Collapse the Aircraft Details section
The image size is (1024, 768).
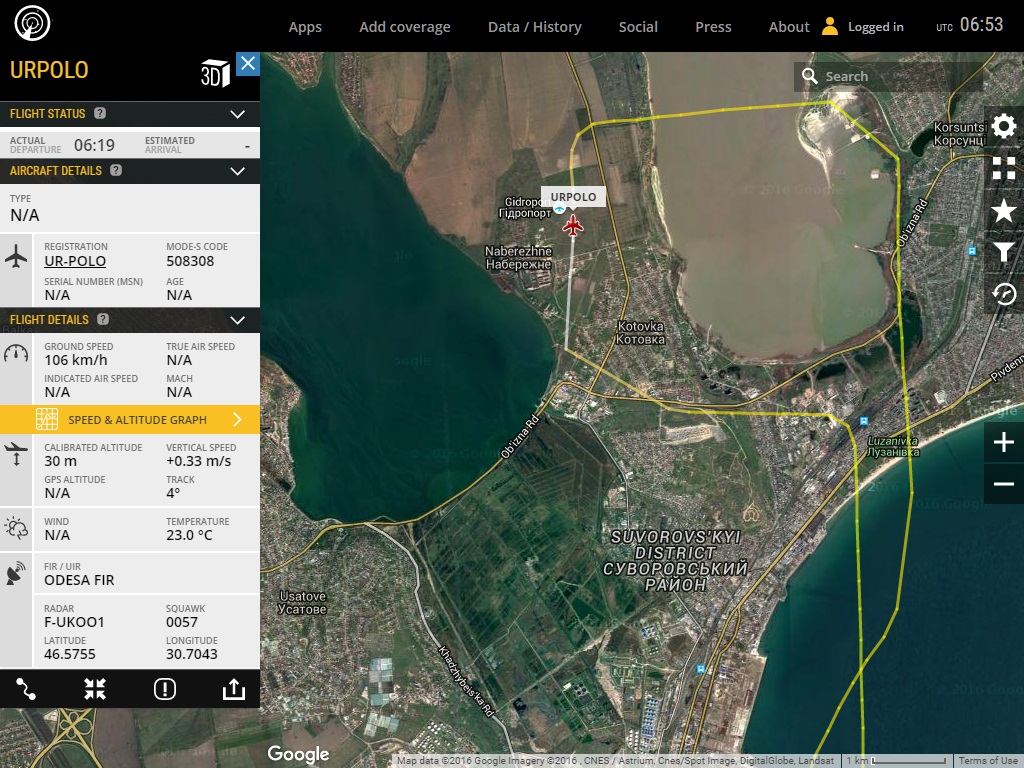237,171
